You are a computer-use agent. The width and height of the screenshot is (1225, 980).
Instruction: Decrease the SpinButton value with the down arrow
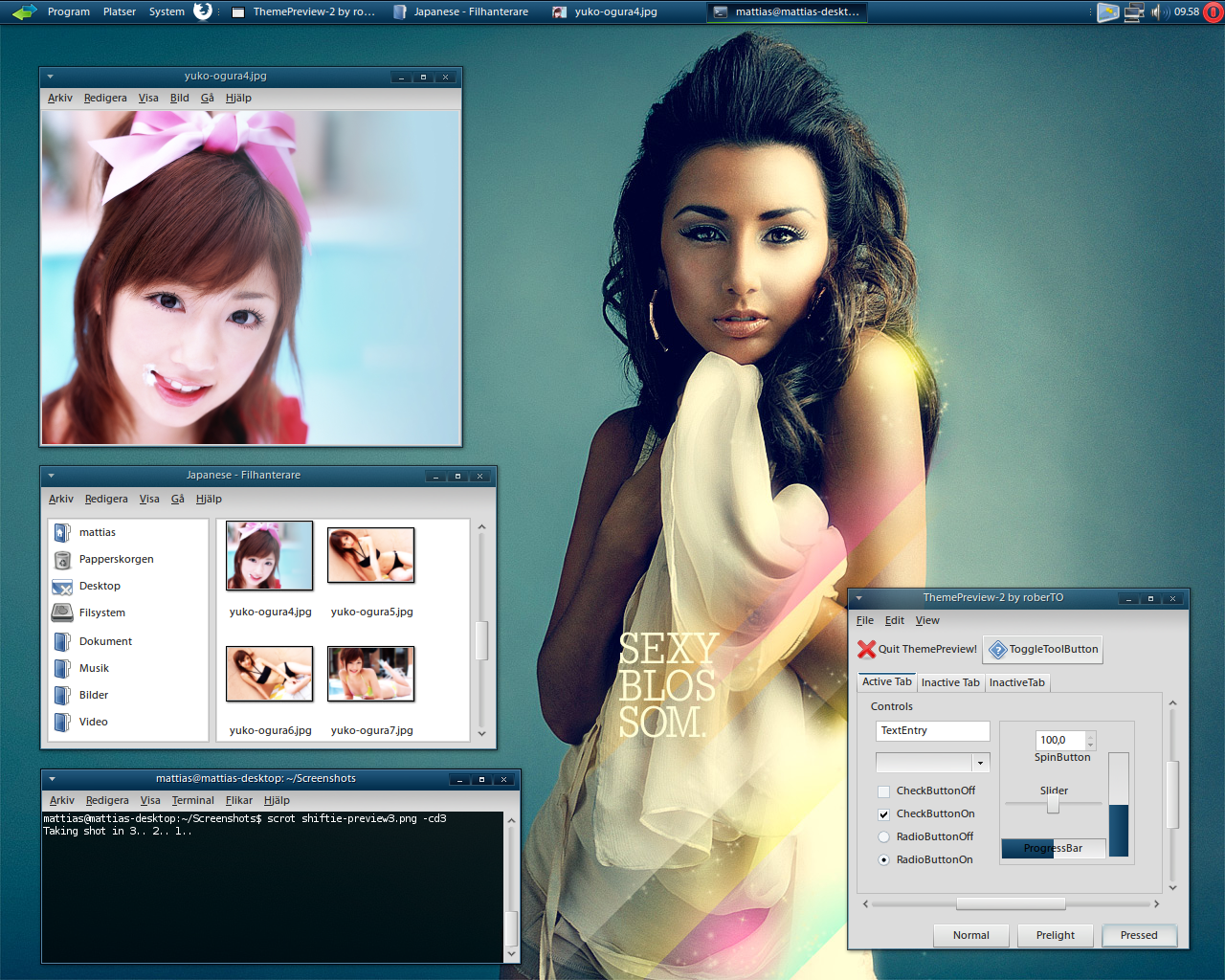(1090, 746)
